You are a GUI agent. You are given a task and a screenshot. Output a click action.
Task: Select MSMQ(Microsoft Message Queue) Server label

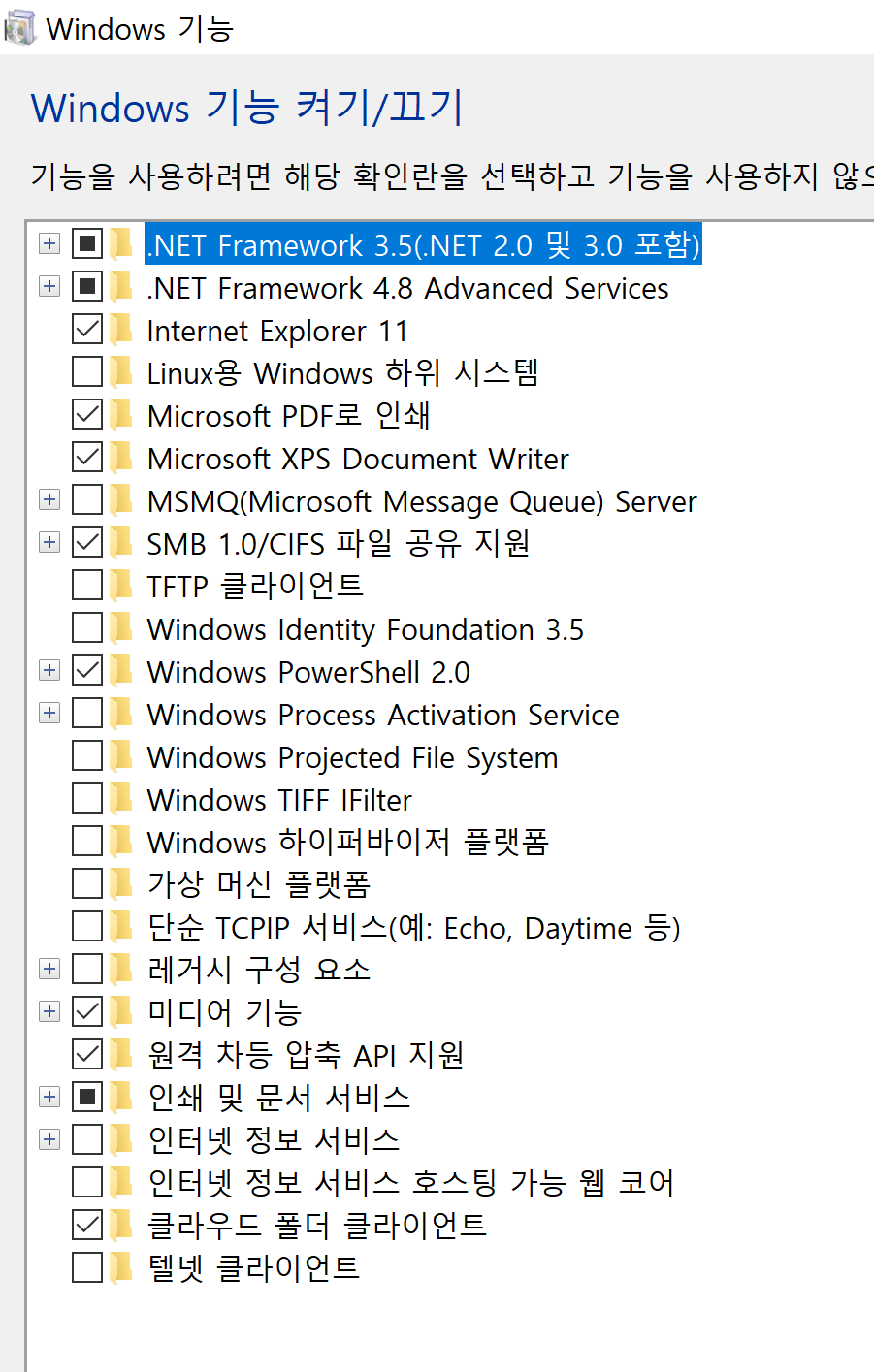tap(422, 500)
